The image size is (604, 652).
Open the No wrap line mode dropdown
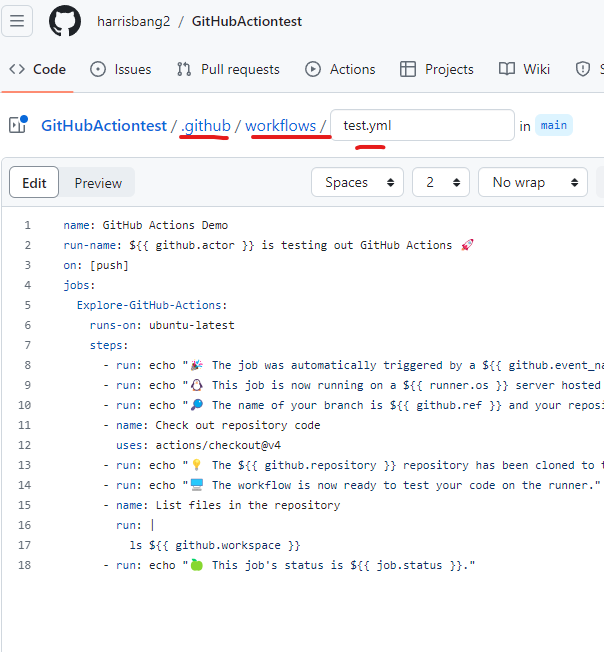tap(533, 182)
